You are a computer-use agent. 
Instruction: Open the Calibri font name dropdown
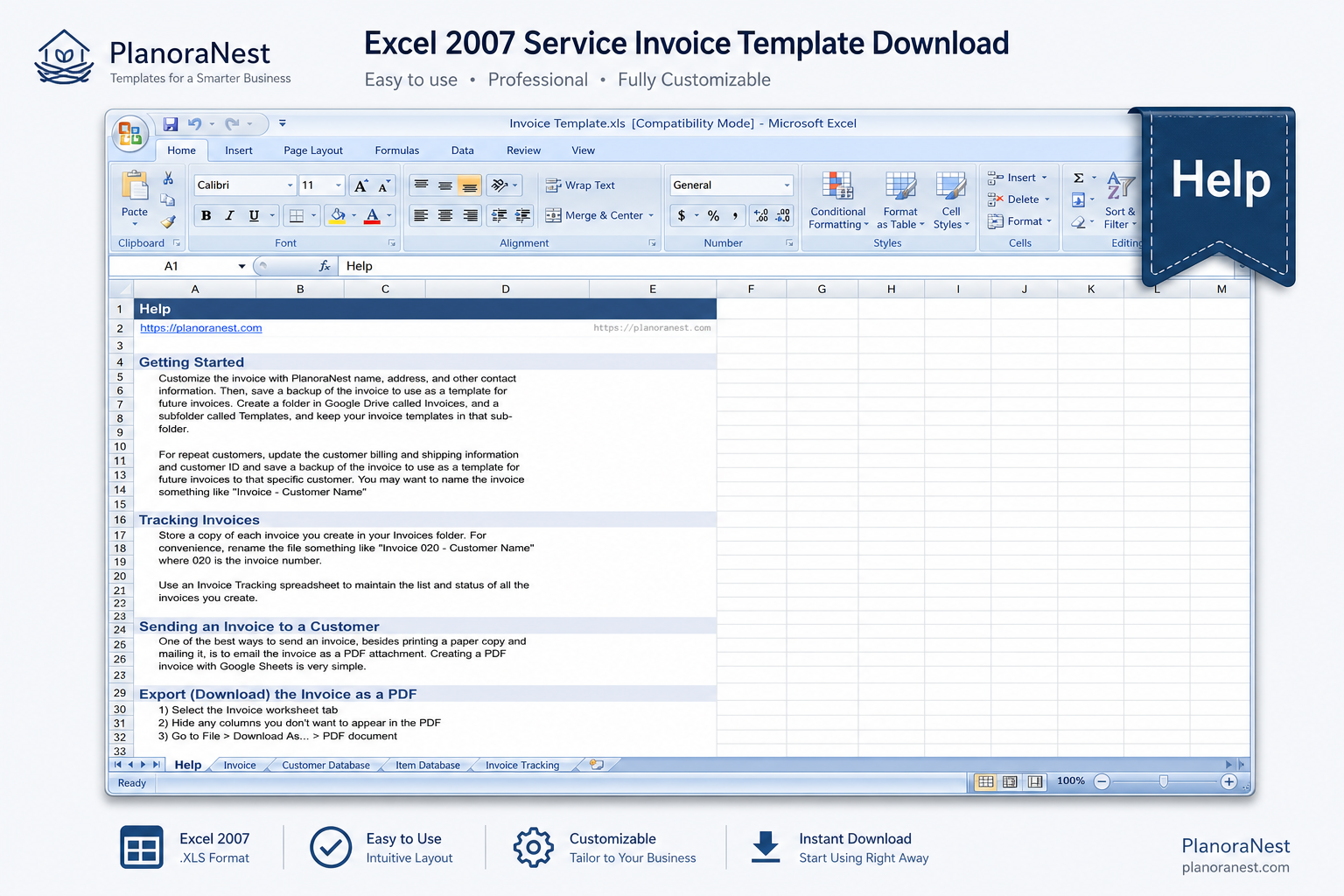290,185
